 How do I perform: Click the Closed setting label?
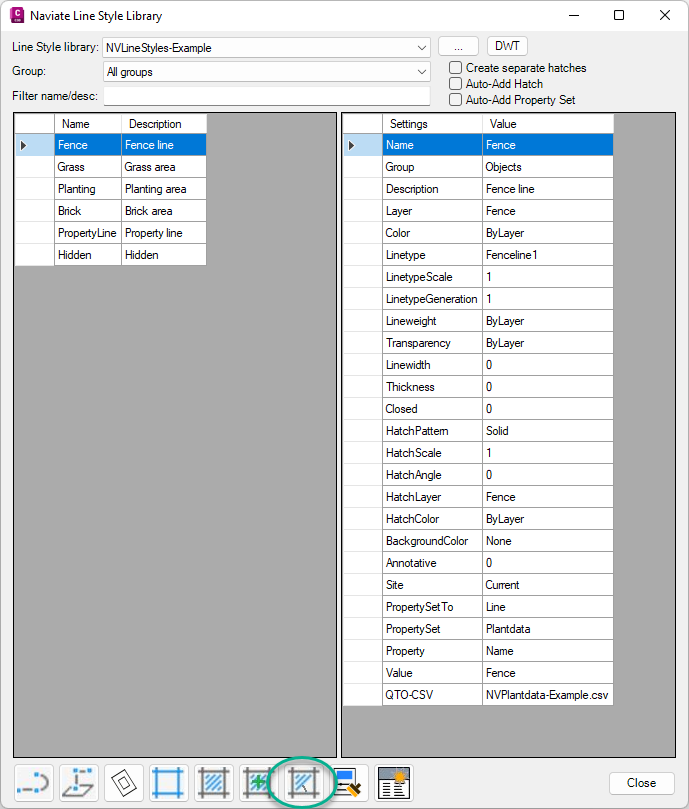click(x=432, y=409)
